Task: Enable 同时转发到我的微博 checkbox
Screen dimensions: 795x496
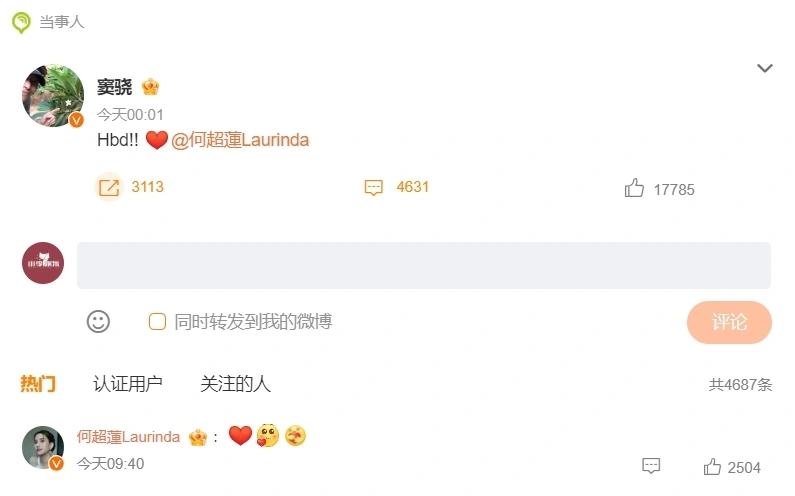Action: pyautogui.click(x=157, y=322)
